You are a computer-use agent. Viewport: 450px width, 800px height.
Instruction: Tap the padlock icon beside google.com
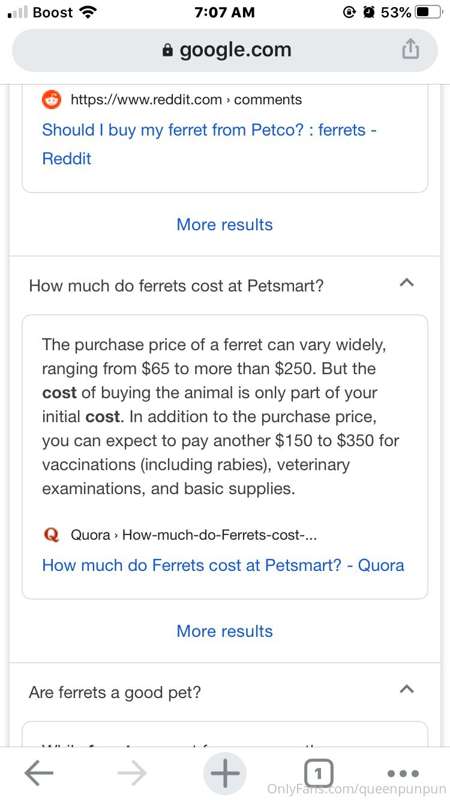pos(167,50)
